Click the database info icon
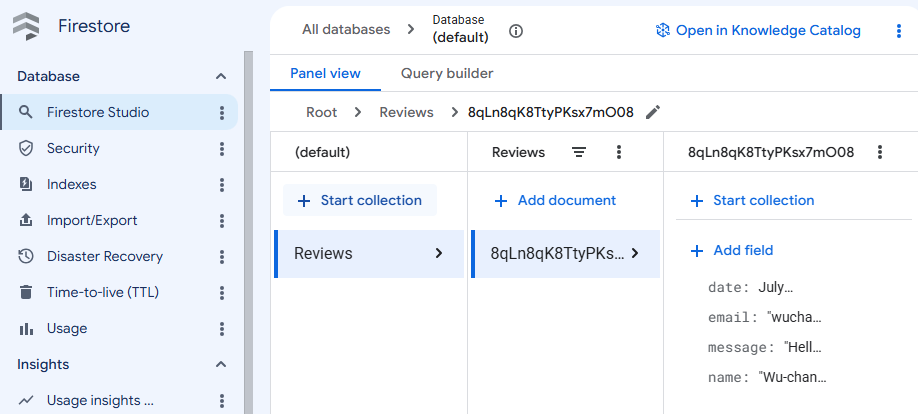918x414 pixels. pyautogui.click(x=516, y=31)
